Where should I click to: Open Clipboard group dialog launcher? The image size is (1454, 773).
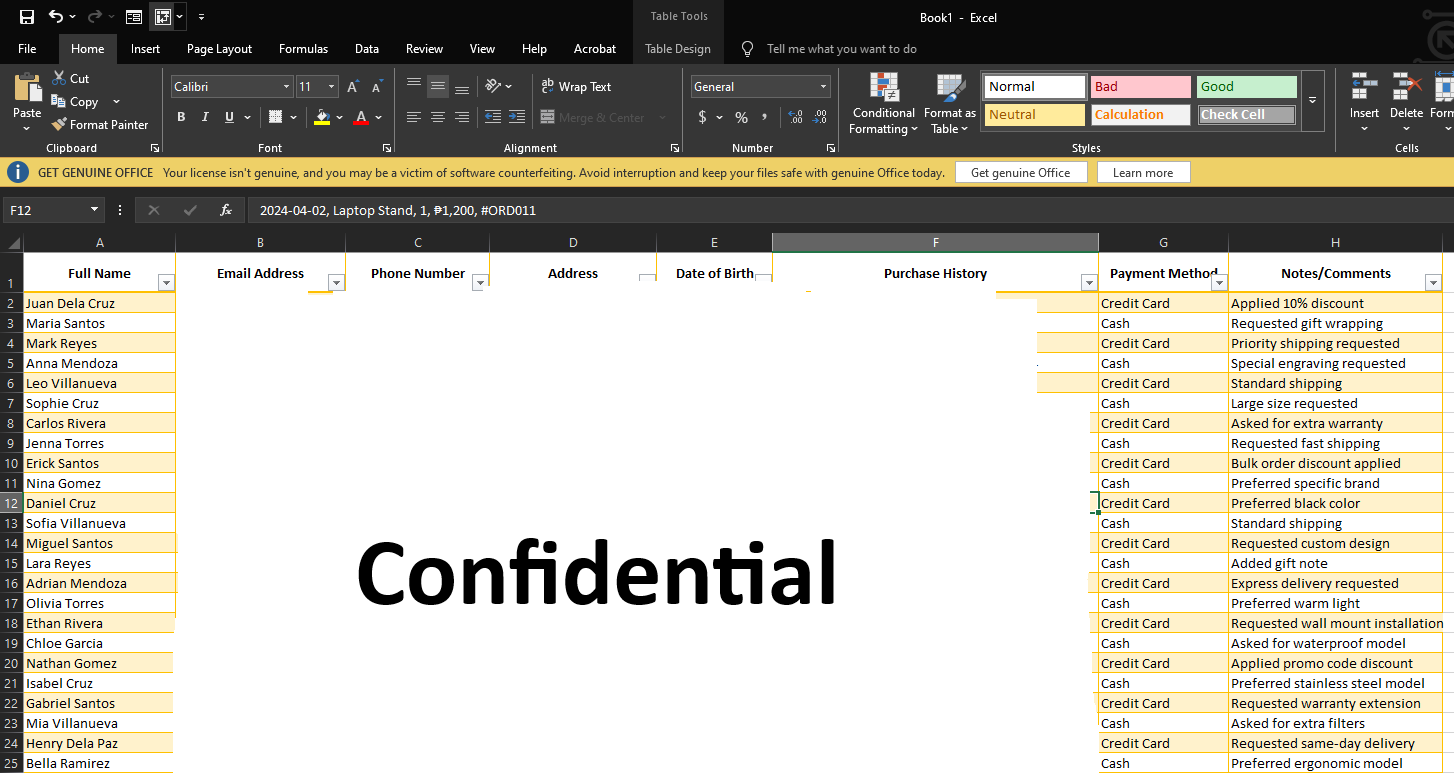[155, 148]
